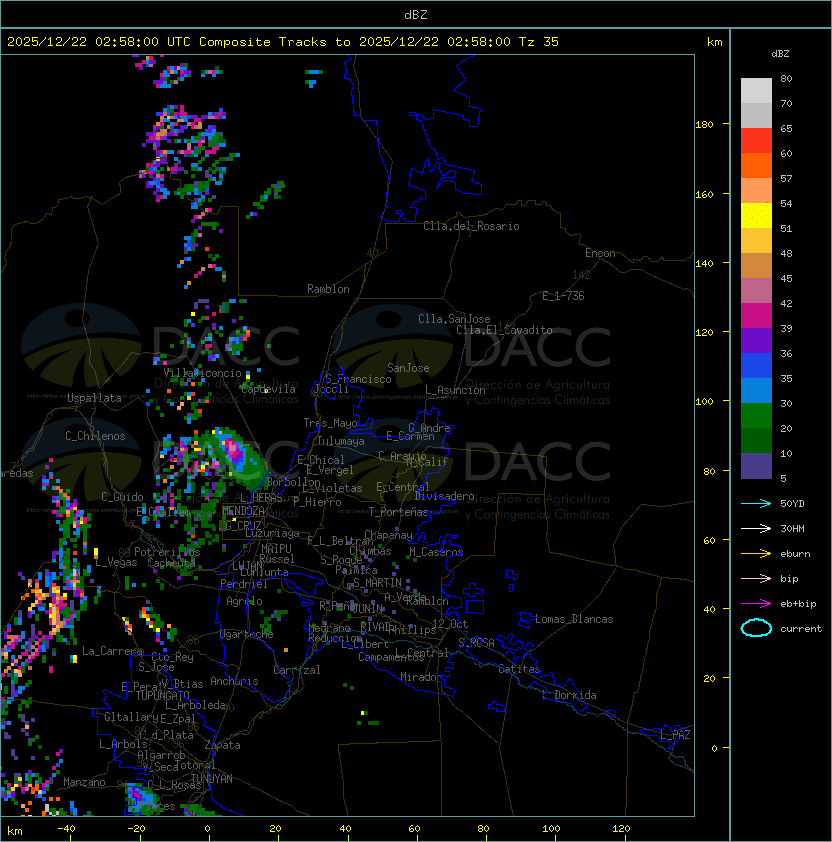
Task: Pick the mauve 42–45 dBZ swatch
Action: pyautogui.click(x=756, y=291)
